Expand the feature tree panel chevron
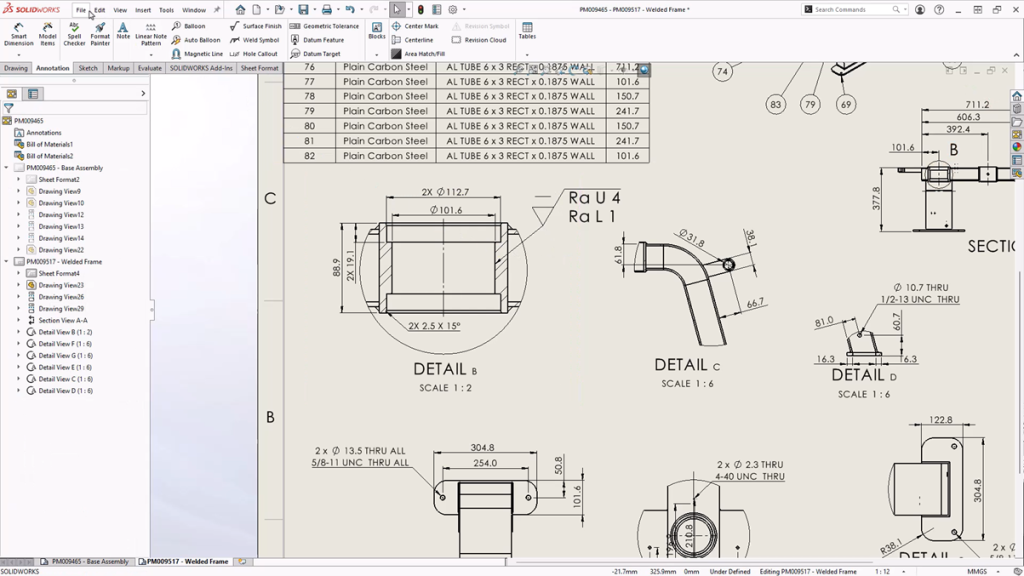The height and width of the screenshot is (576, 1024). click(x=143, y=93)
